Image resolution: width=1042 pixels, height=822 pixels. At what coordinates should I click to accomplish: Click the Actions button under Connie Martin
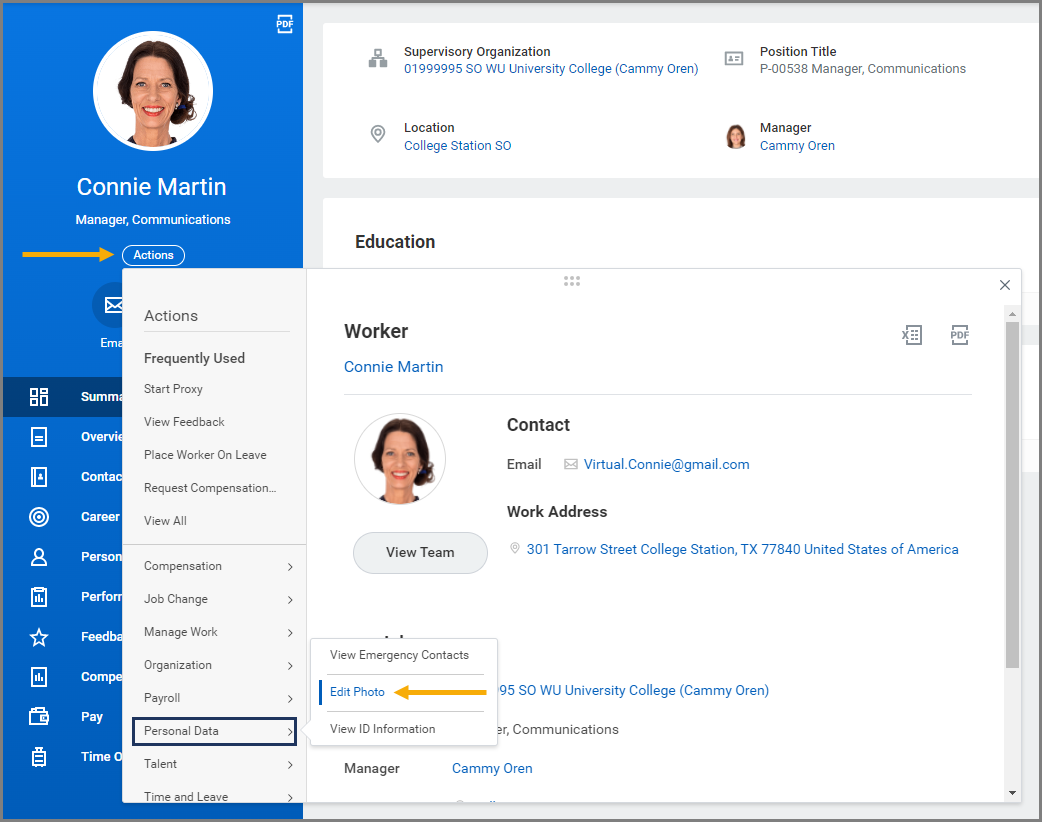point(153,255)
